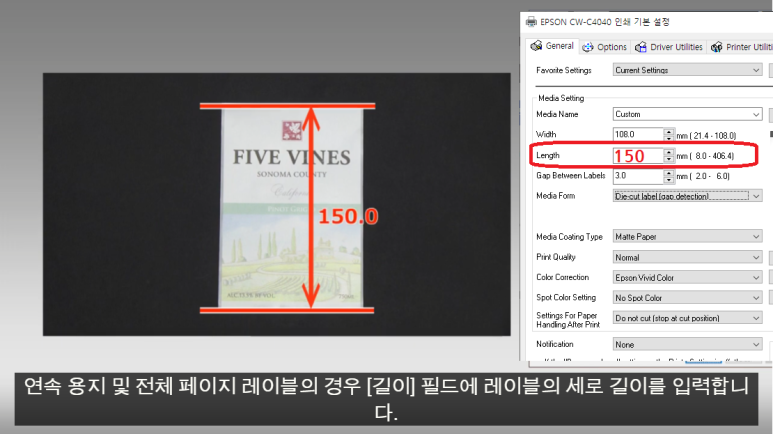The height and width of the screenshot is (434, 773).
Task: Click the Printer Utilities tab icon
Action: [717, 47]
